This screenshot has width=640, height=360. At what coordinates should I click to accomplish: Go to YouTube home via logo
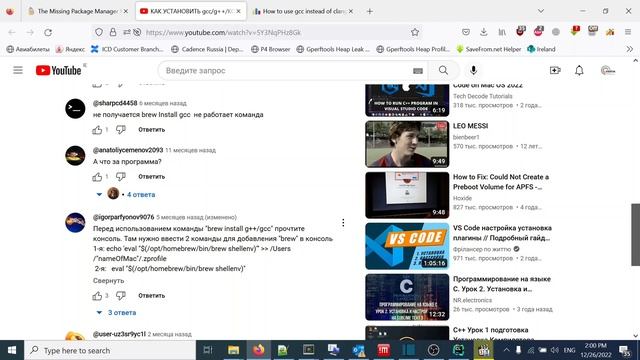point(58,71)
